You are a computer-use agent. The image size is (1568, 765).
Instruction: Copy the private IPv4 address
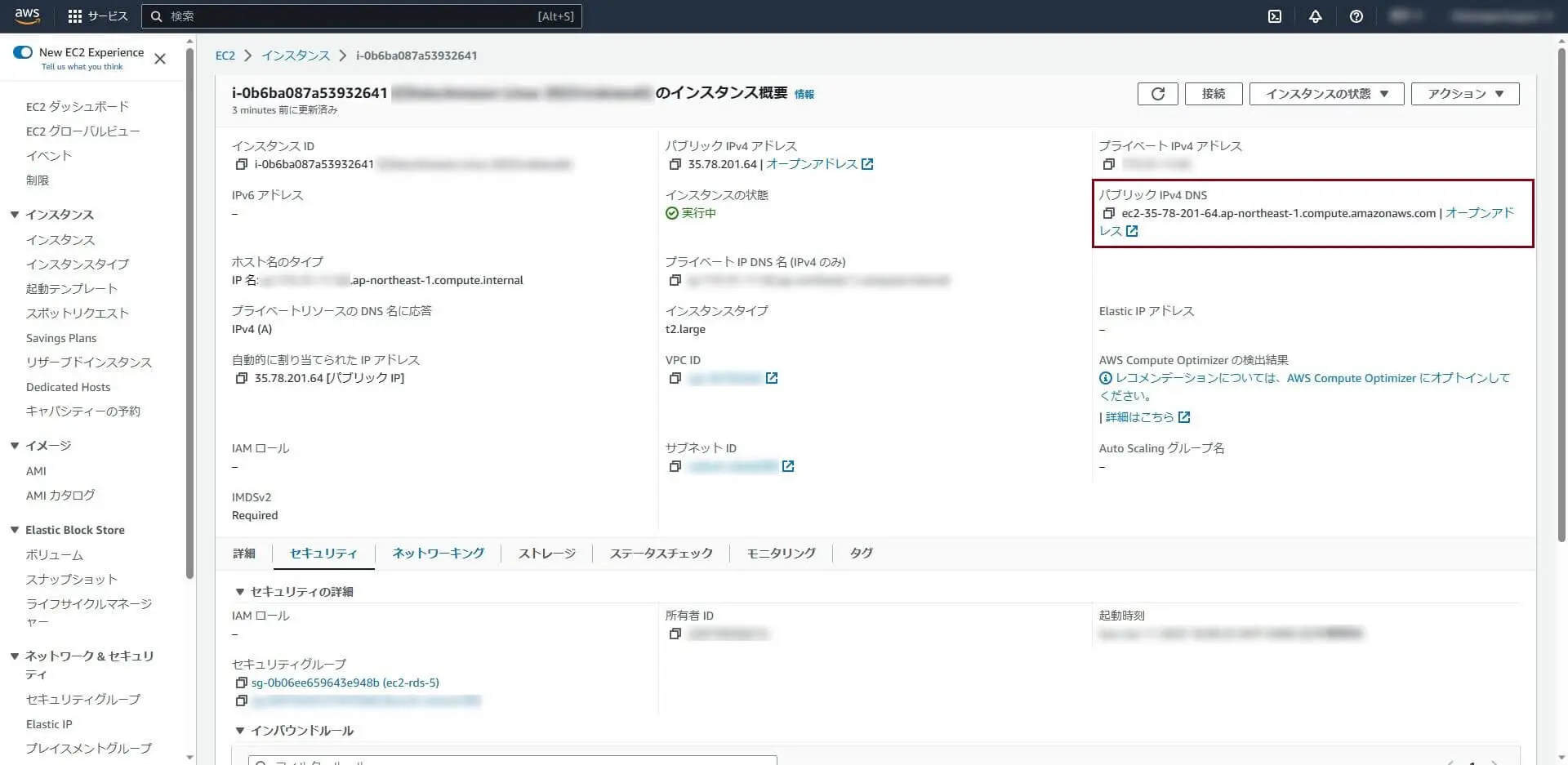click(1108, 164)
